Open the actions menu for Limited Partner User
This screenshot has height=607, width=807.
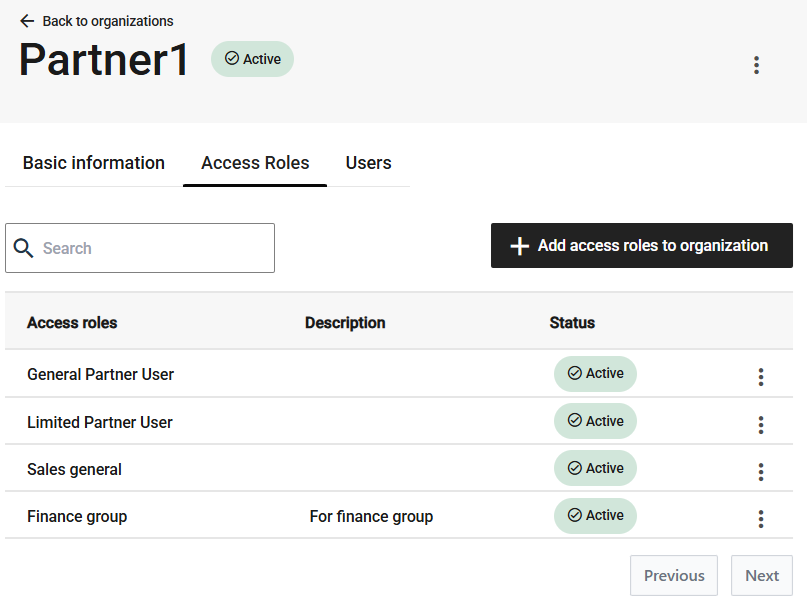(761, 423)
